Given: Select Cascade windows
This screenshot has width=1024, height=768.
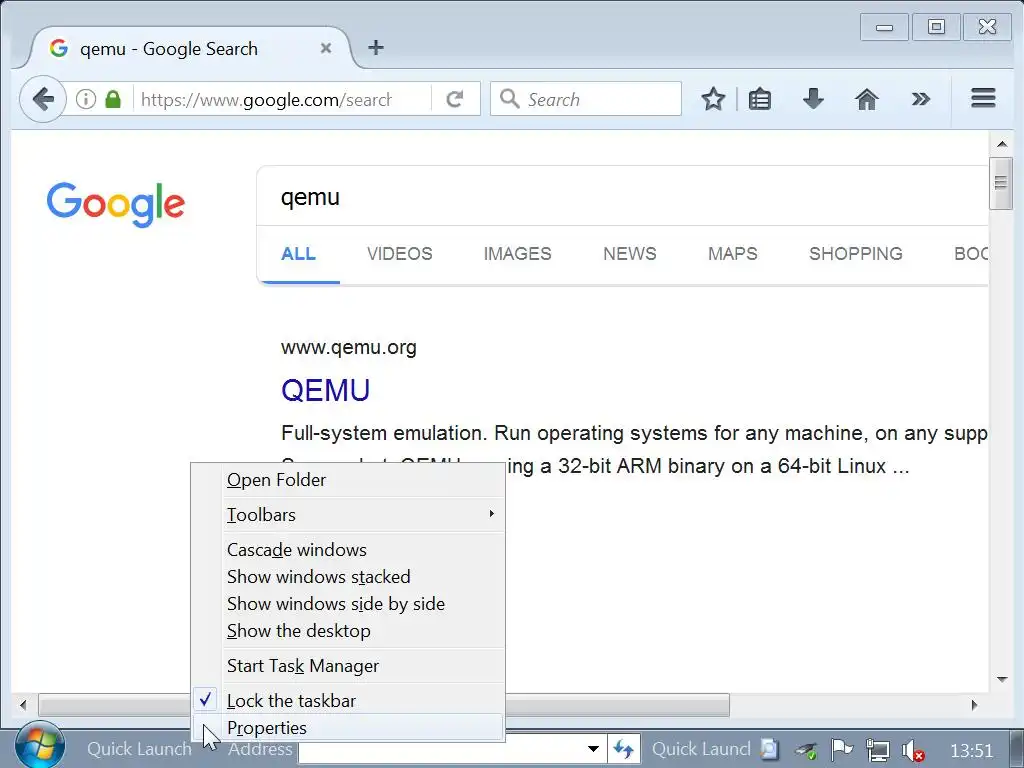Looking at the screenshot, I should 348,550.
